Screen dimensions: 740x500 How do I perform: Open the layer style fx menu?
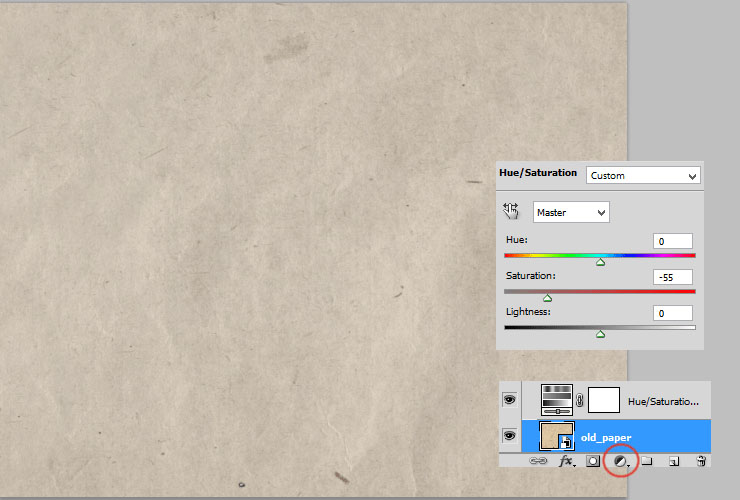tap(566, 461)
